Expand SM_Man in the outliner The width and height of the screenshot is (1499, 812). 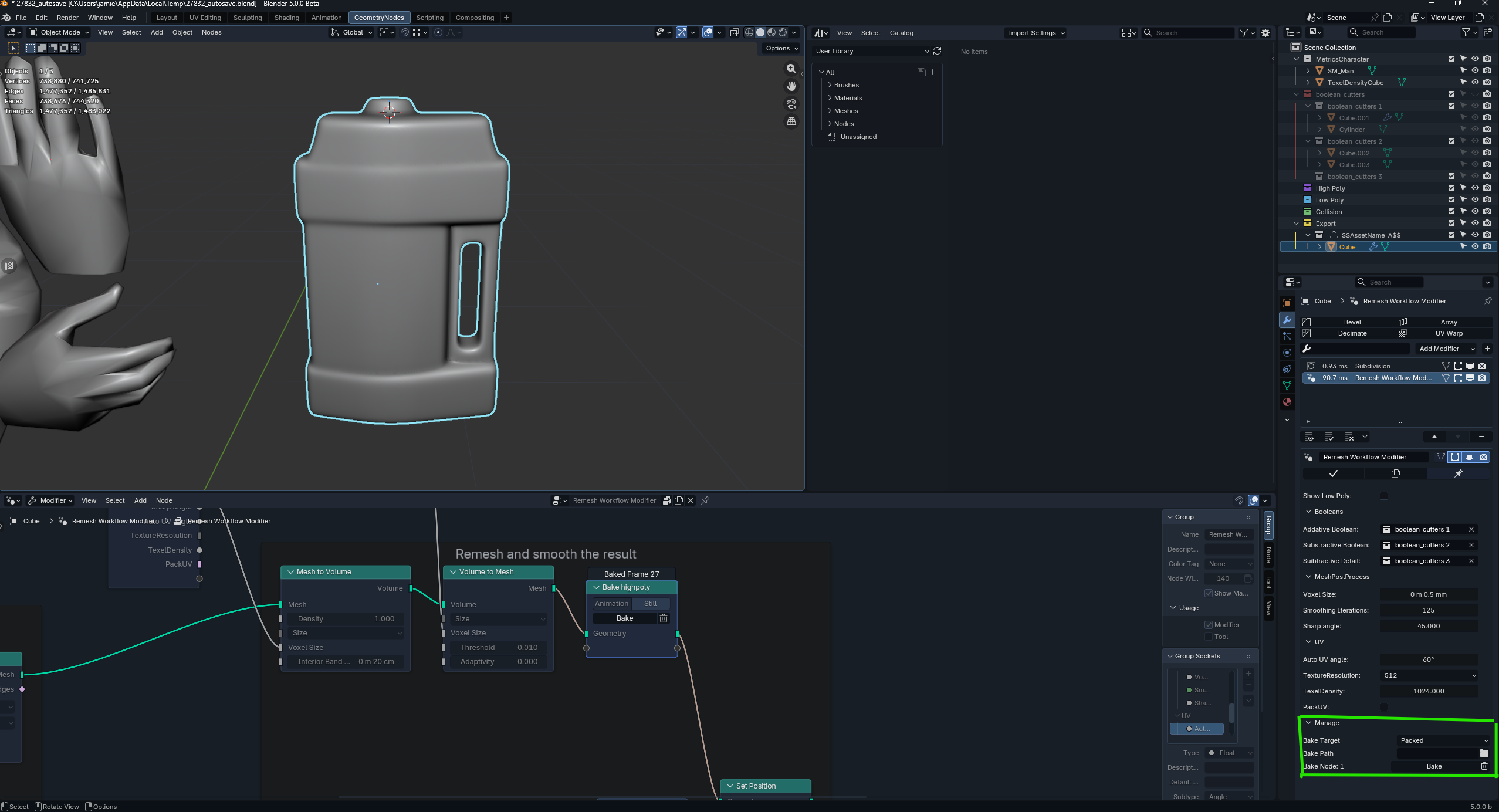coord(1308,71)
